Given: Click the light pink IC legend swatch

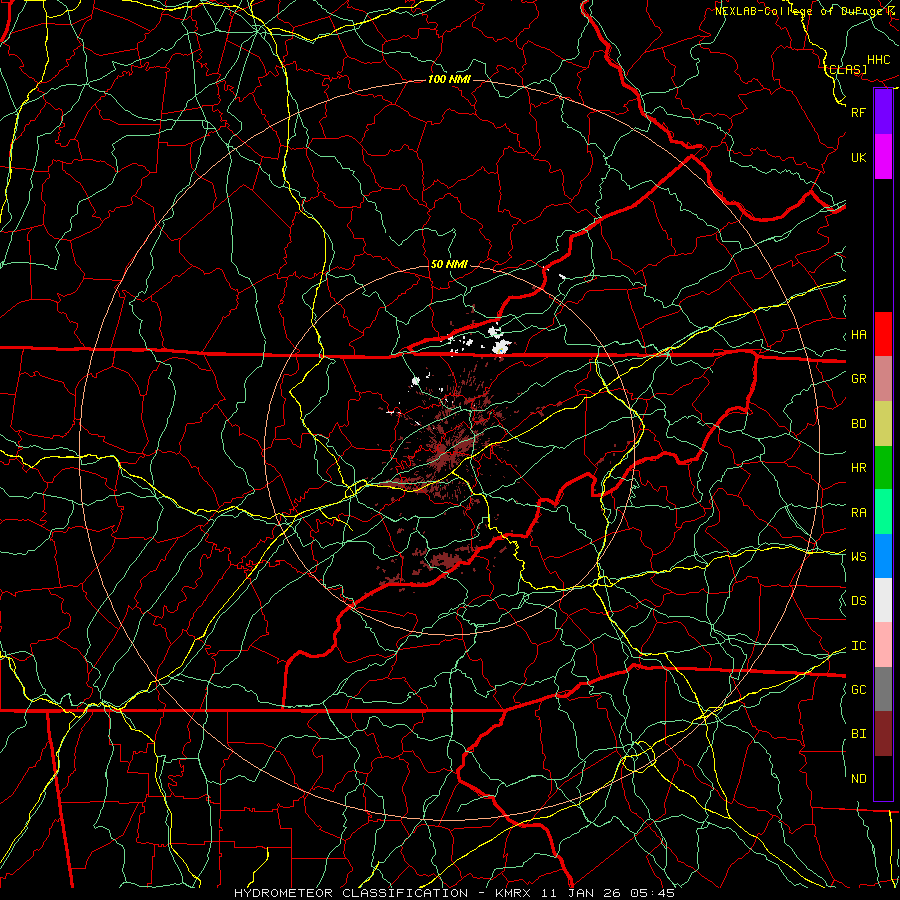Looking at the screenshot, I should pos(883,645).
